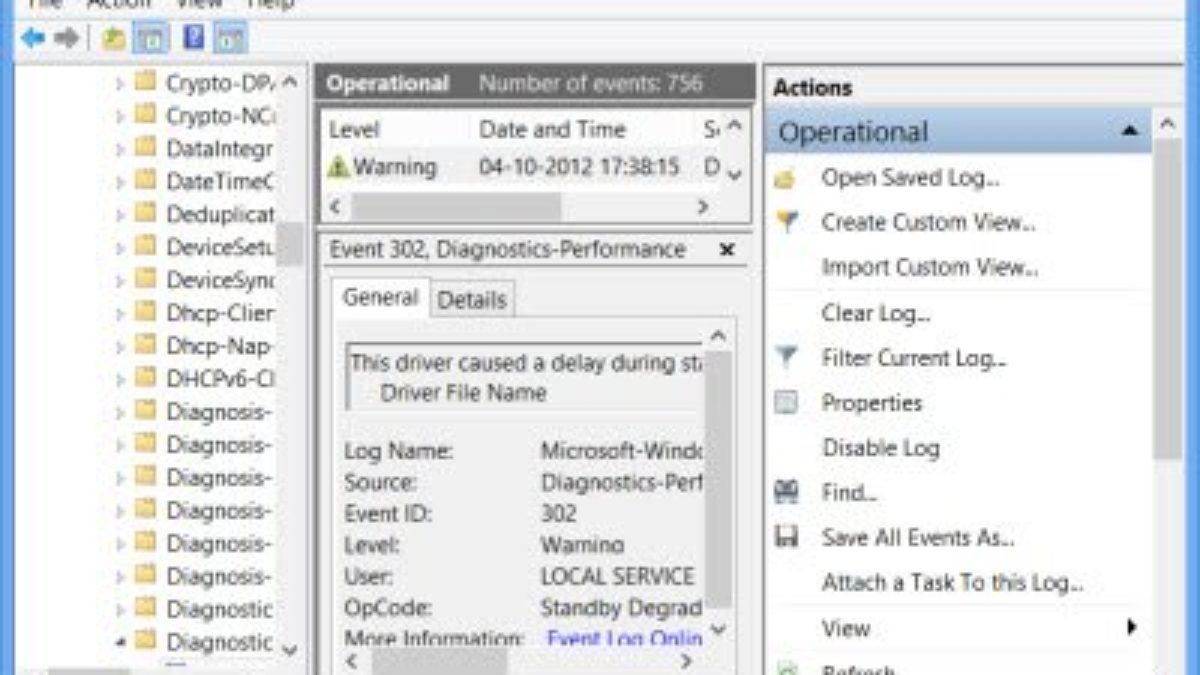Click Save All Events As action text
Viewport: 1200px width, 675px height.
tap(918, 538)
